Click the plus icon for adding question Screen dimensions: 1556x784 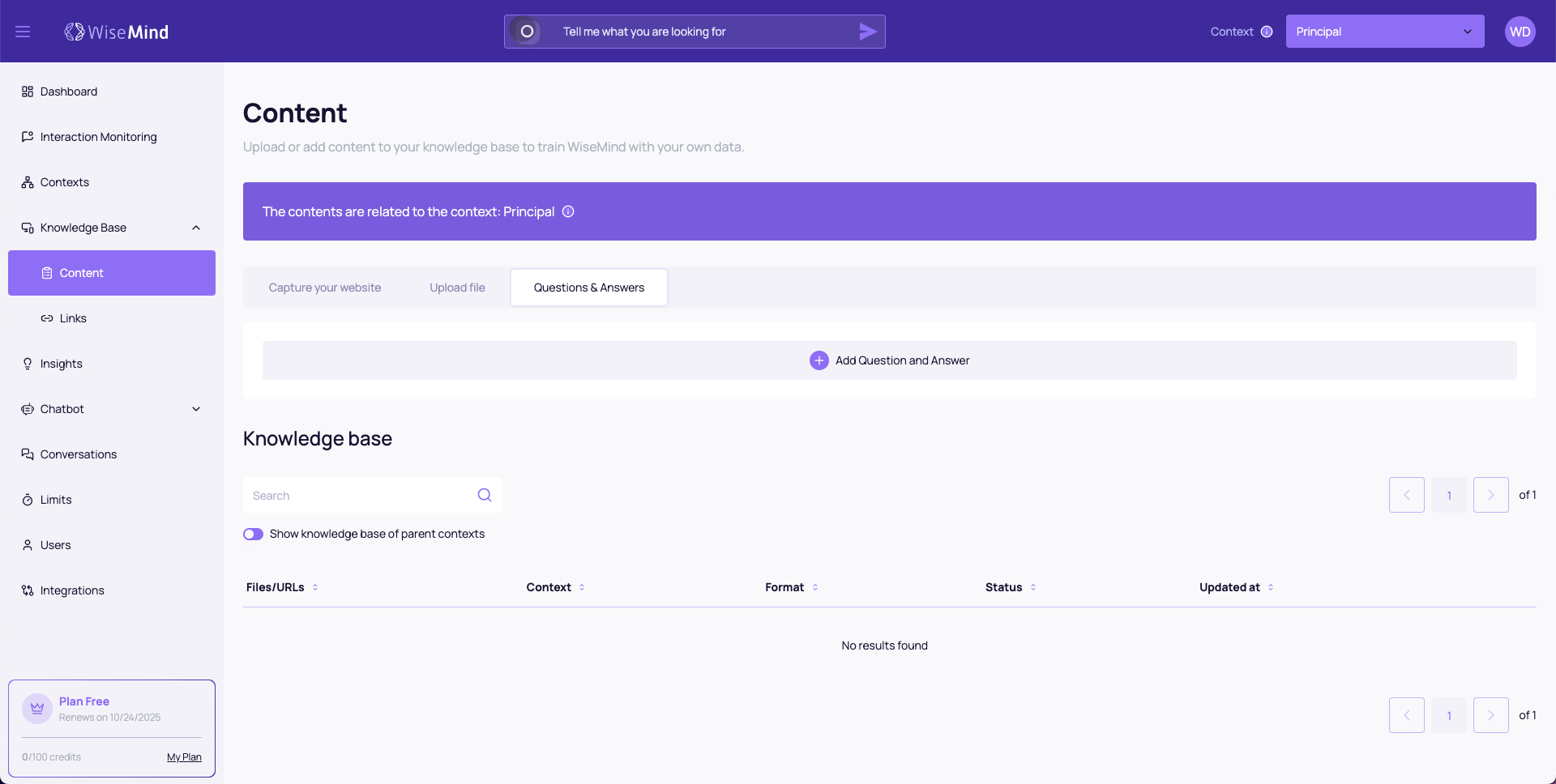point(819,360)
